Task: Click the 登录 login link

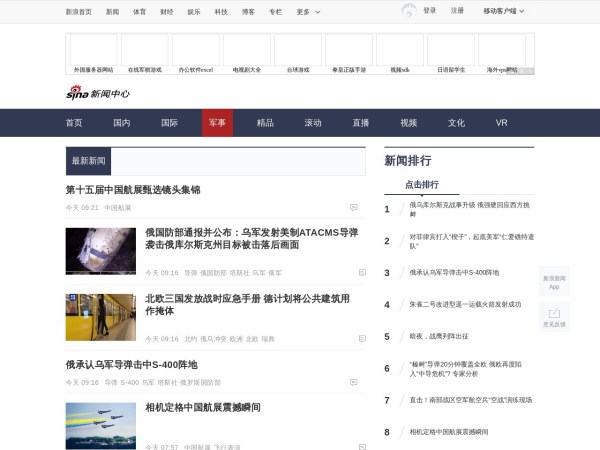Action: point(429,11)
